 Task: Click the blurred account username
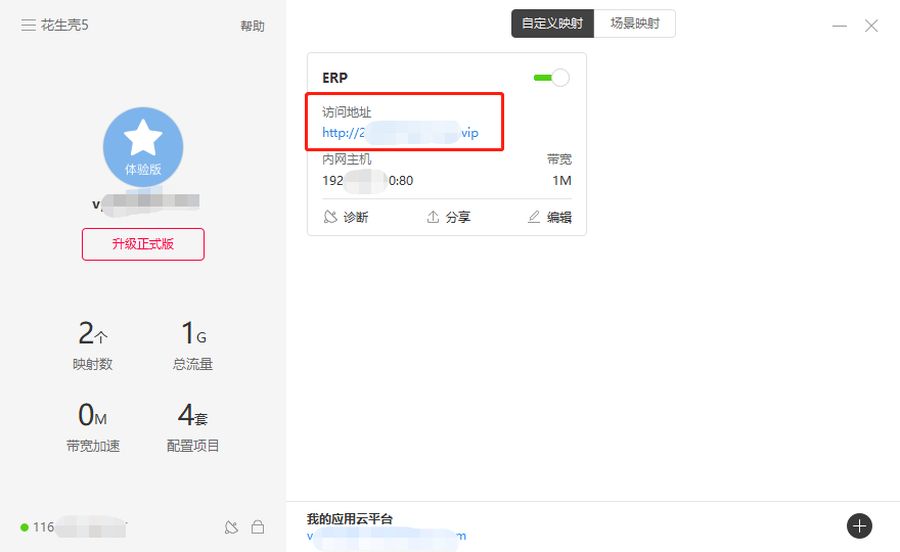[146, 203]
